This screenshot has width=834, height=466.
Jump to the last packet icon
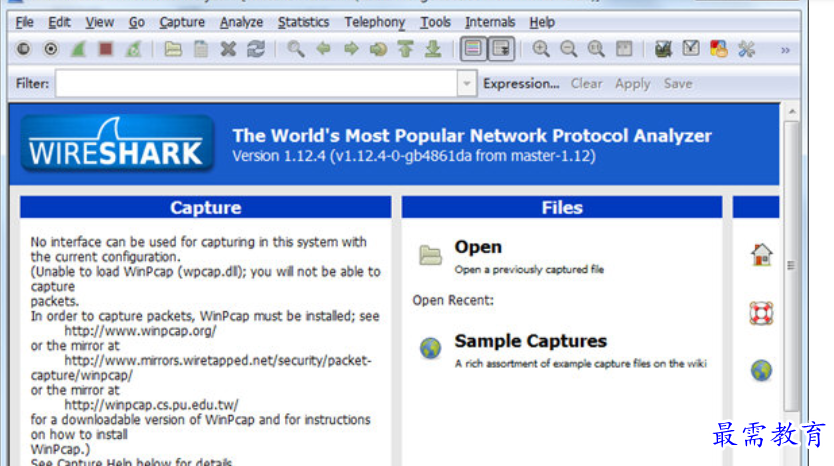click(433, 49)
